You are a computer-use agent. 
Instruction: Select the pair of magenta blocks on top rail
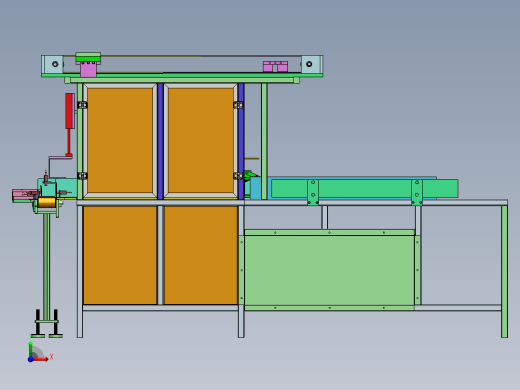point(275,66)
